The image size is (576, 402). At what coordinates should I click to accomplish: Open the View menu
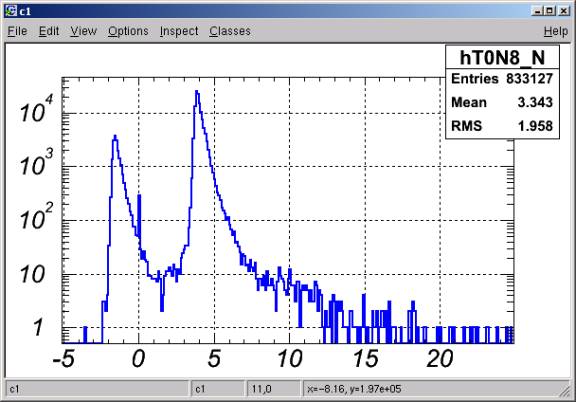pyautogui.click(x=83, y=31)
